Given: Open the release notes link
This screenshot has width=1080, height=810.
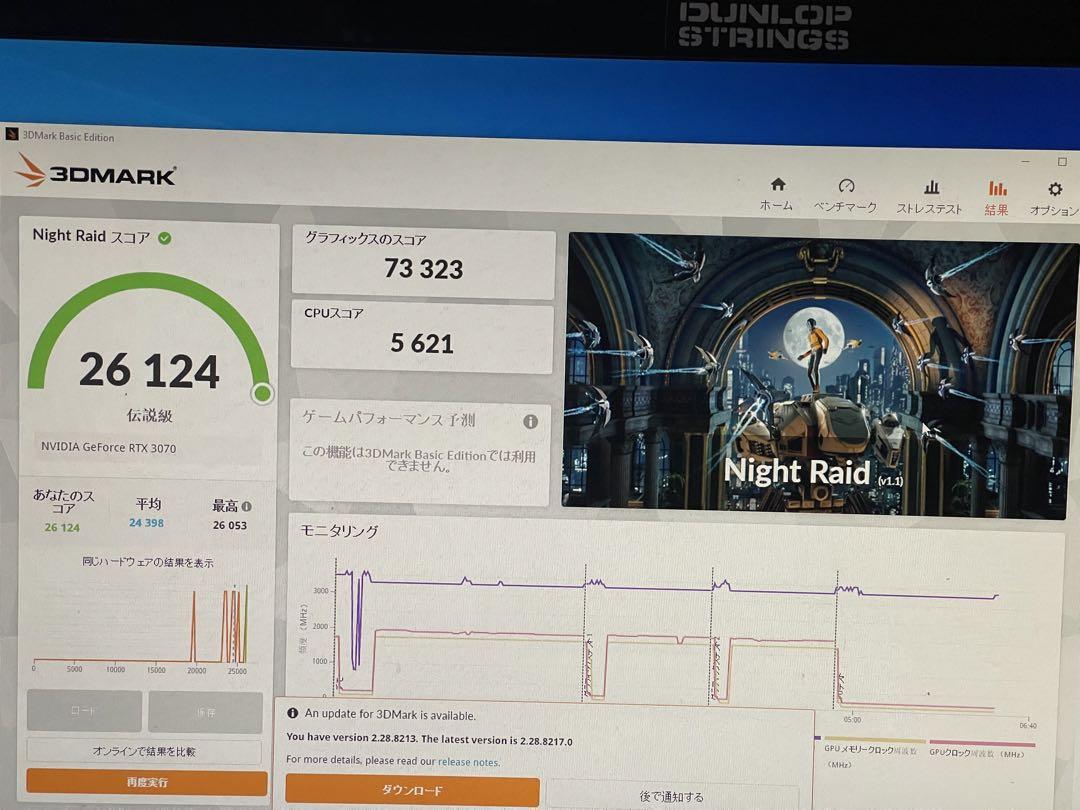Looking at the screenshot, I should tap(468, 762).
